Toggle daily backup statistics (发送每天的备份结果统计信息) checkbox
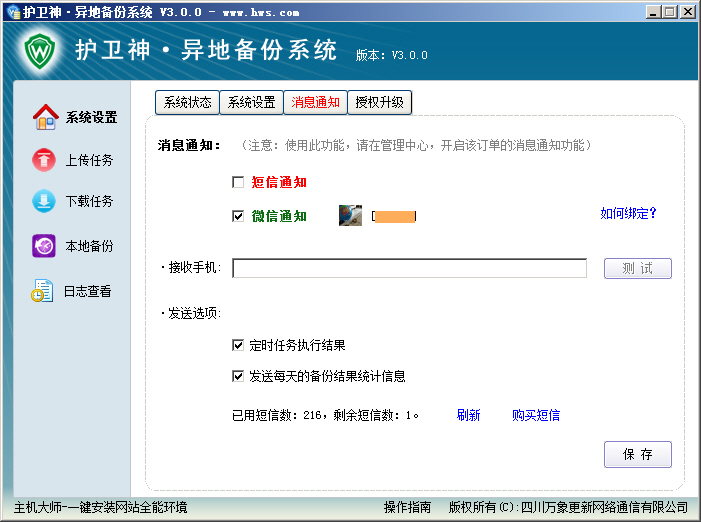This screenshot has width=701, height=522. [x=238, y=377]
